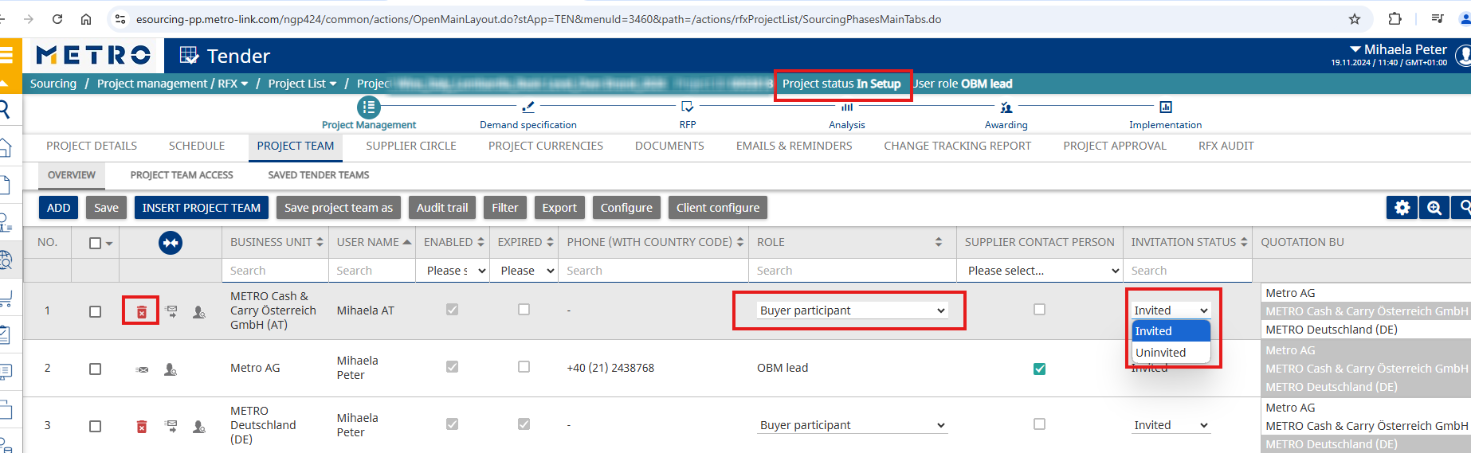Uncheck Supplier Contact Person for OBM lead row
Viewport: 1471px width, 453px height.
pos(1039,369)
